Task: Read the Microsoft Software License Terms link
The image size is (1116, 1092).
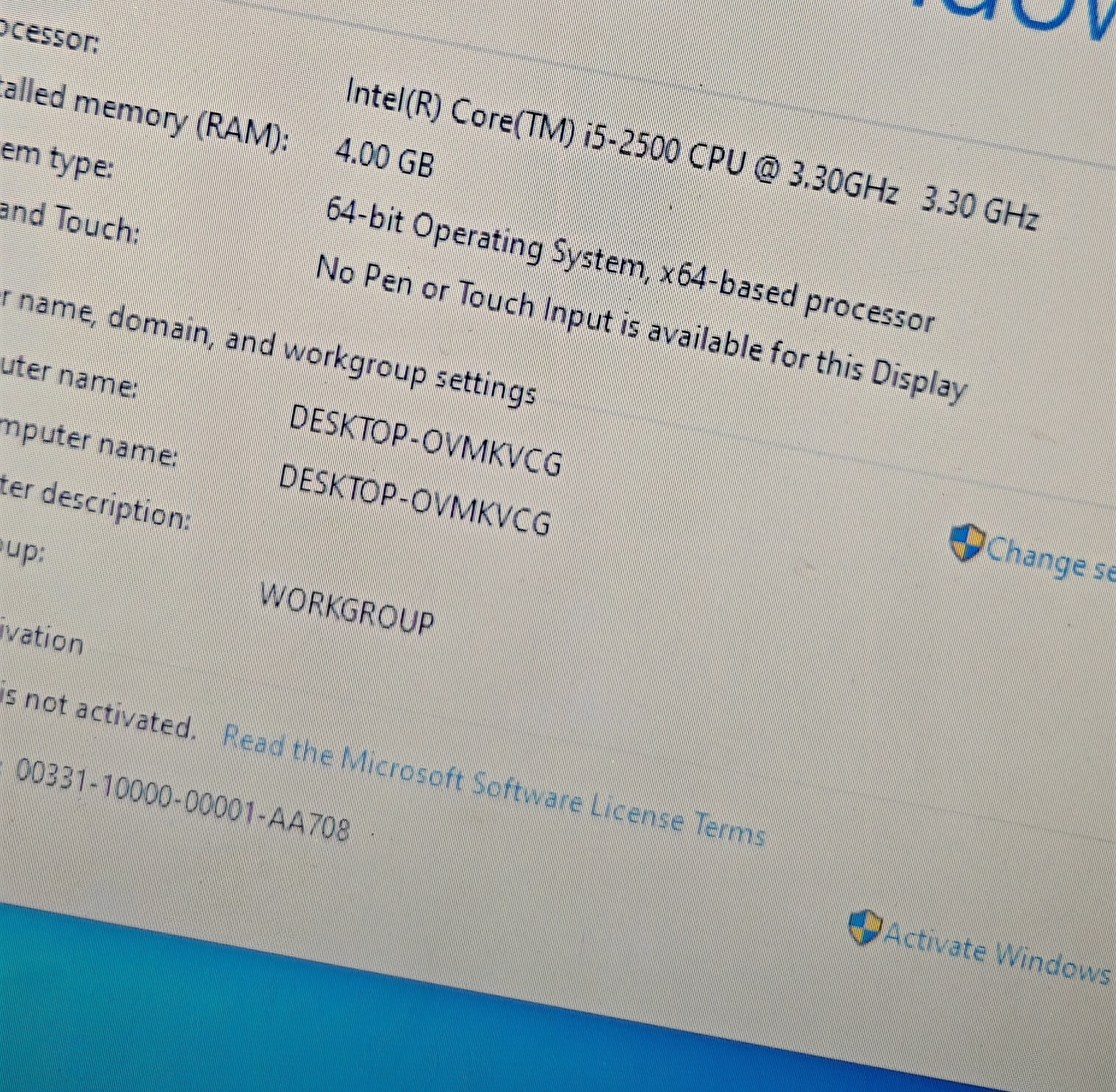Action: (493, 784)
